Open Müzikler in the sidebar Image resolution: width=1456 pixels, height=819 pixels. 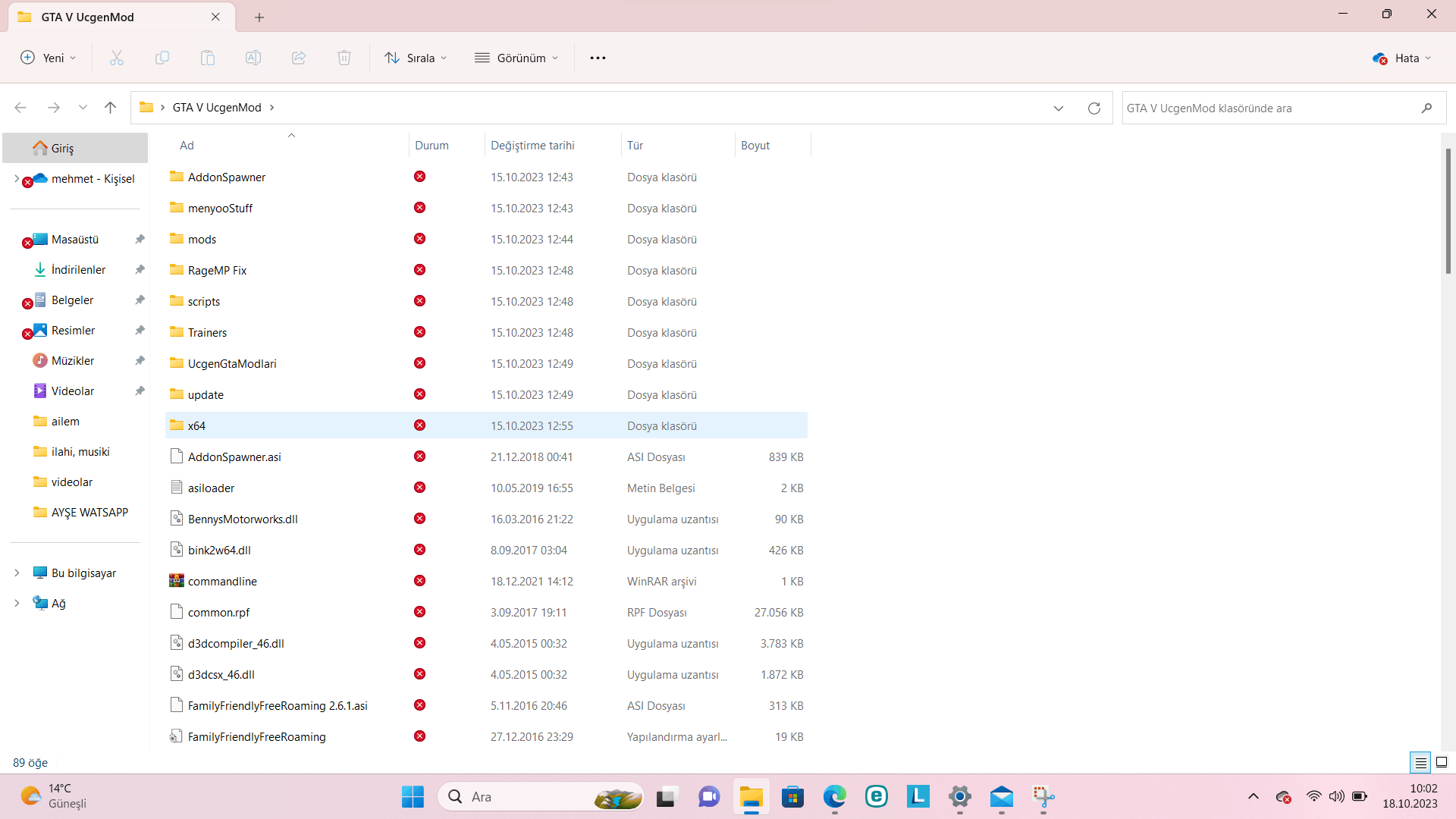point(75,361)
